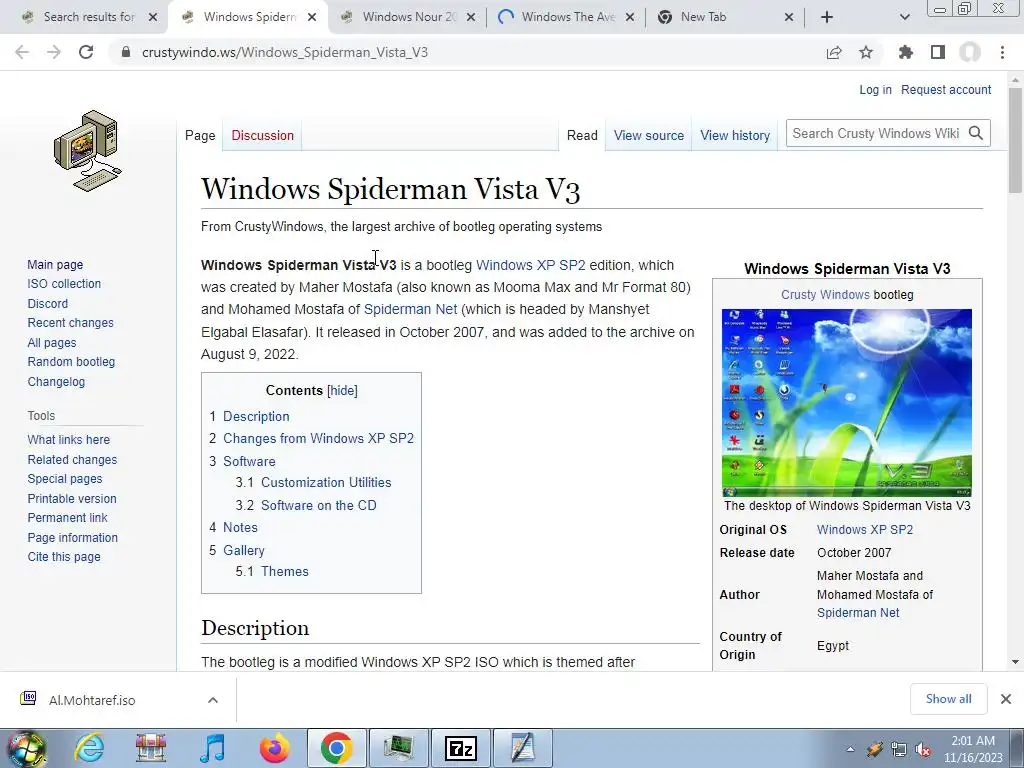Viewport: 1024px width, 768px height.
Task: Switch to the New Tab tab
Action: (x=703, y=17)
